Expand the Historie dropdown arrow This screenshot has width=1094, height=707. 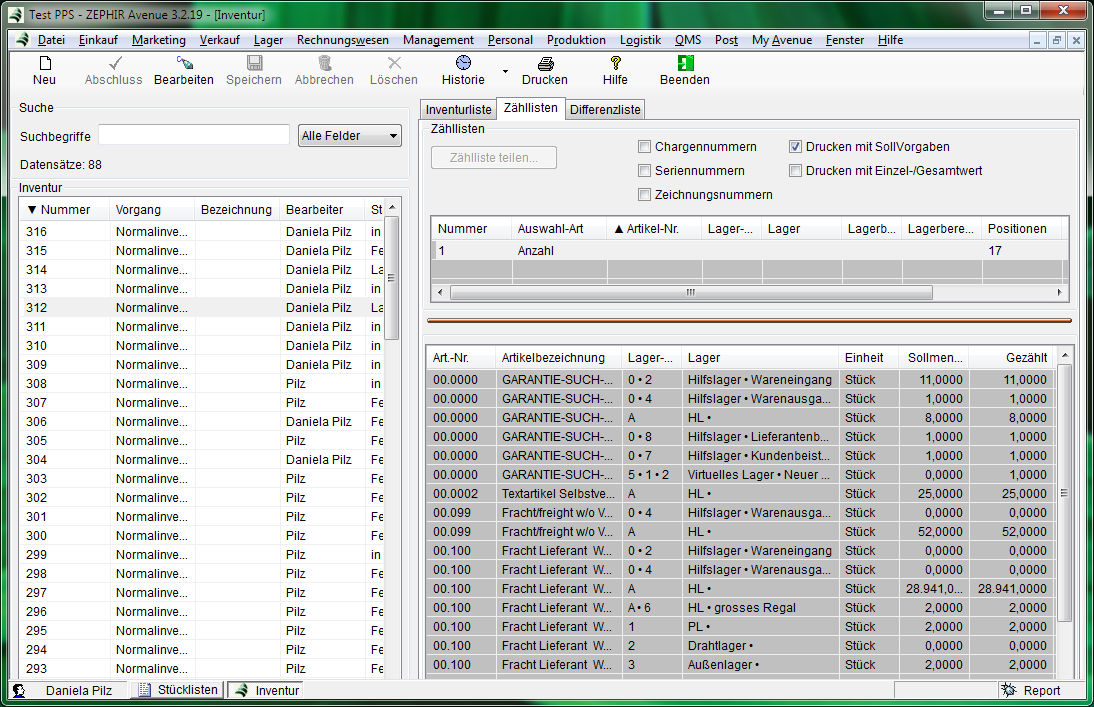click(x=505, y=72)
